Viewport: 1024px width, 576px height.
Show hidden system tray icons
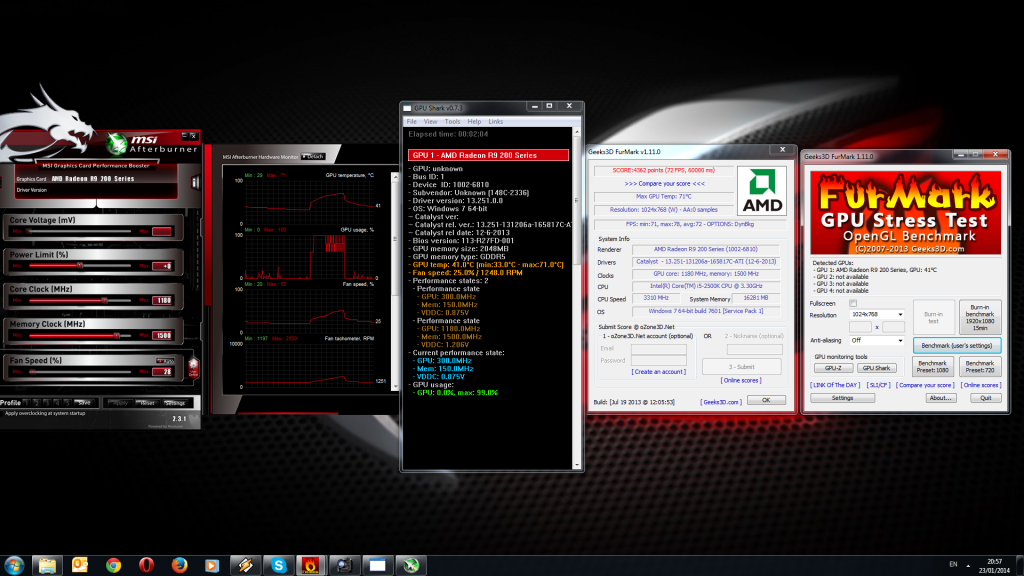[968, 566]
